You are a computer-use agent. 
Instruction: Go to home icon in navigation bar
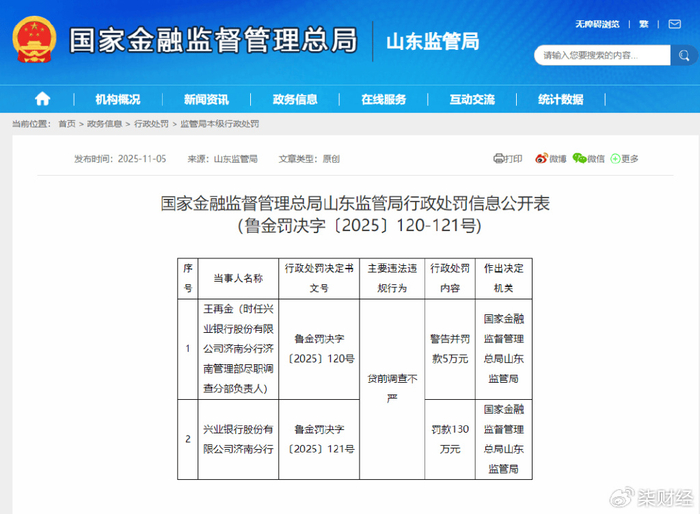42,99
